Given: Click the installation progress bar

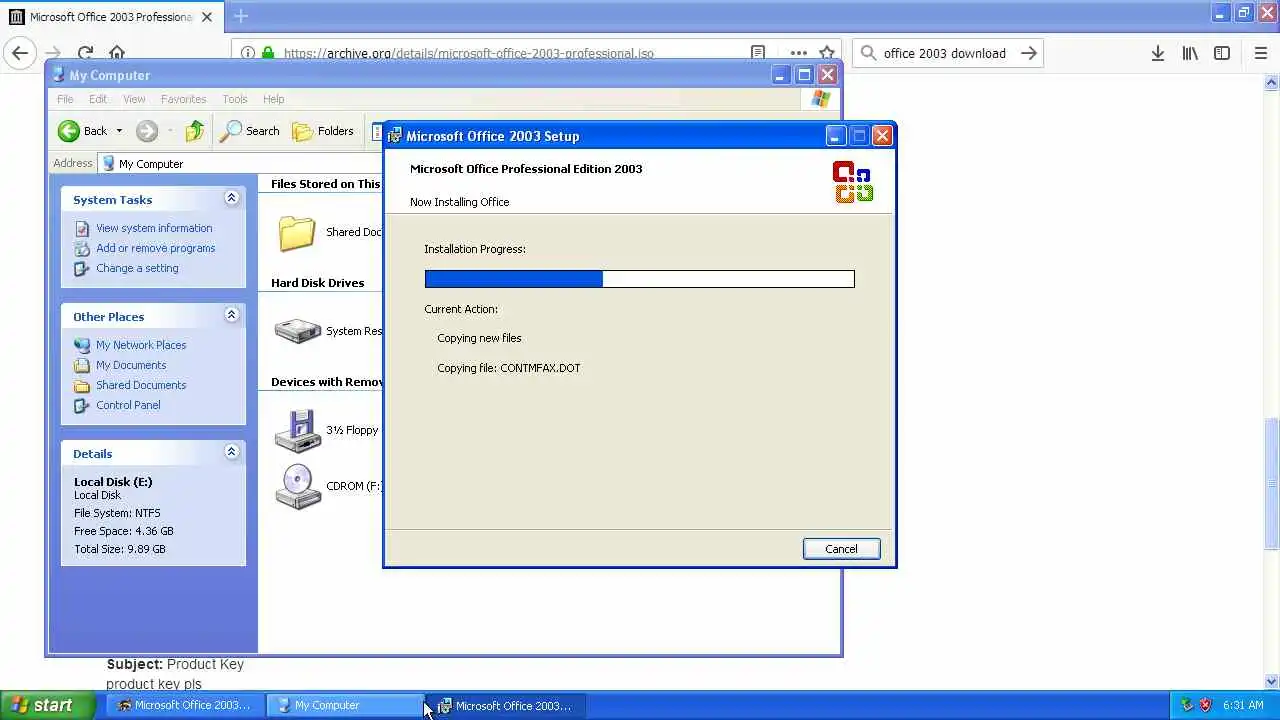Looking at the screenshot, I should [639, 279].
